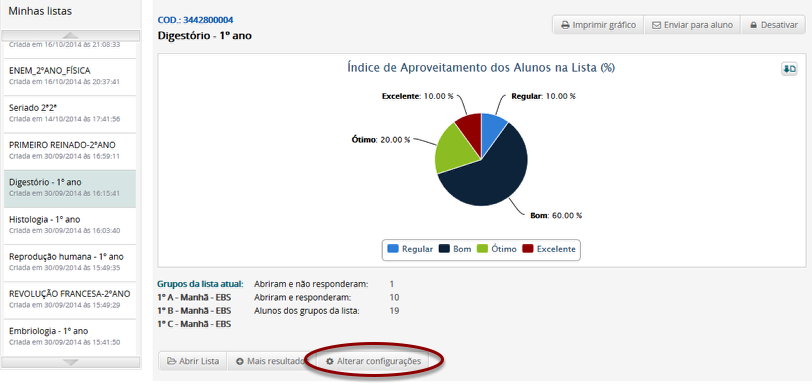Click the Regular: 10.00 % data label

544,96
